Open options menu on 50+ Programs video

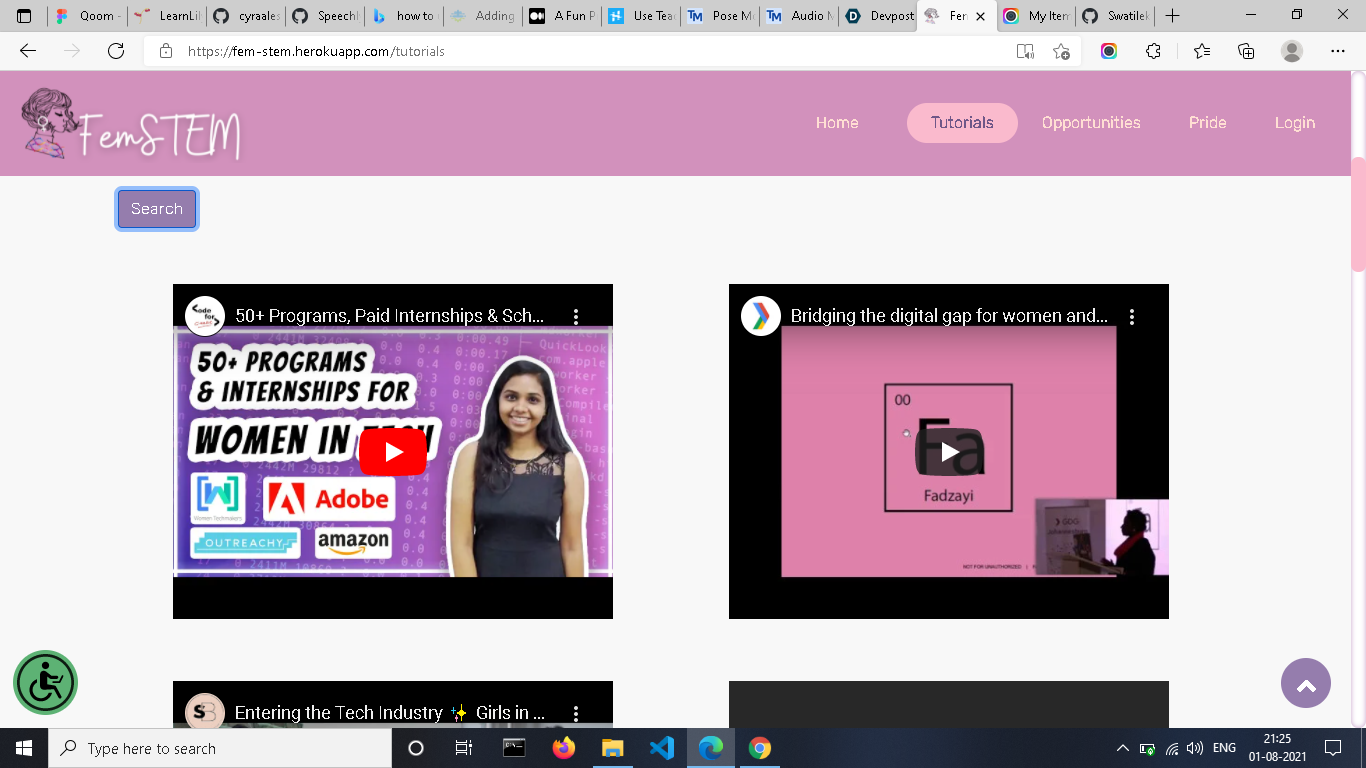pos(576,316)
